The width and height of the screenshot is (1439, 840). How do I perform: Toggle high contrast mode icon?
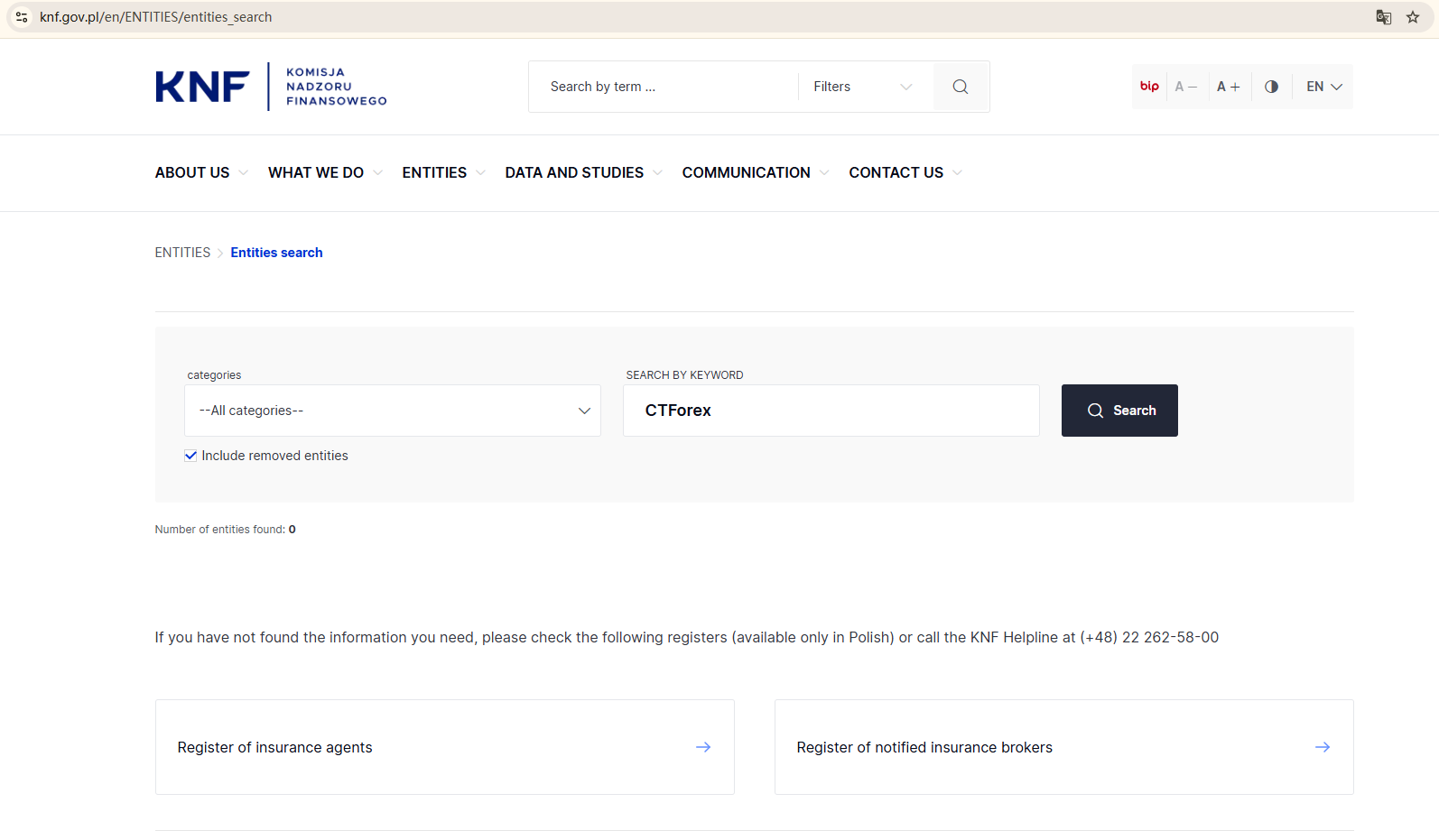[1271, 87]
